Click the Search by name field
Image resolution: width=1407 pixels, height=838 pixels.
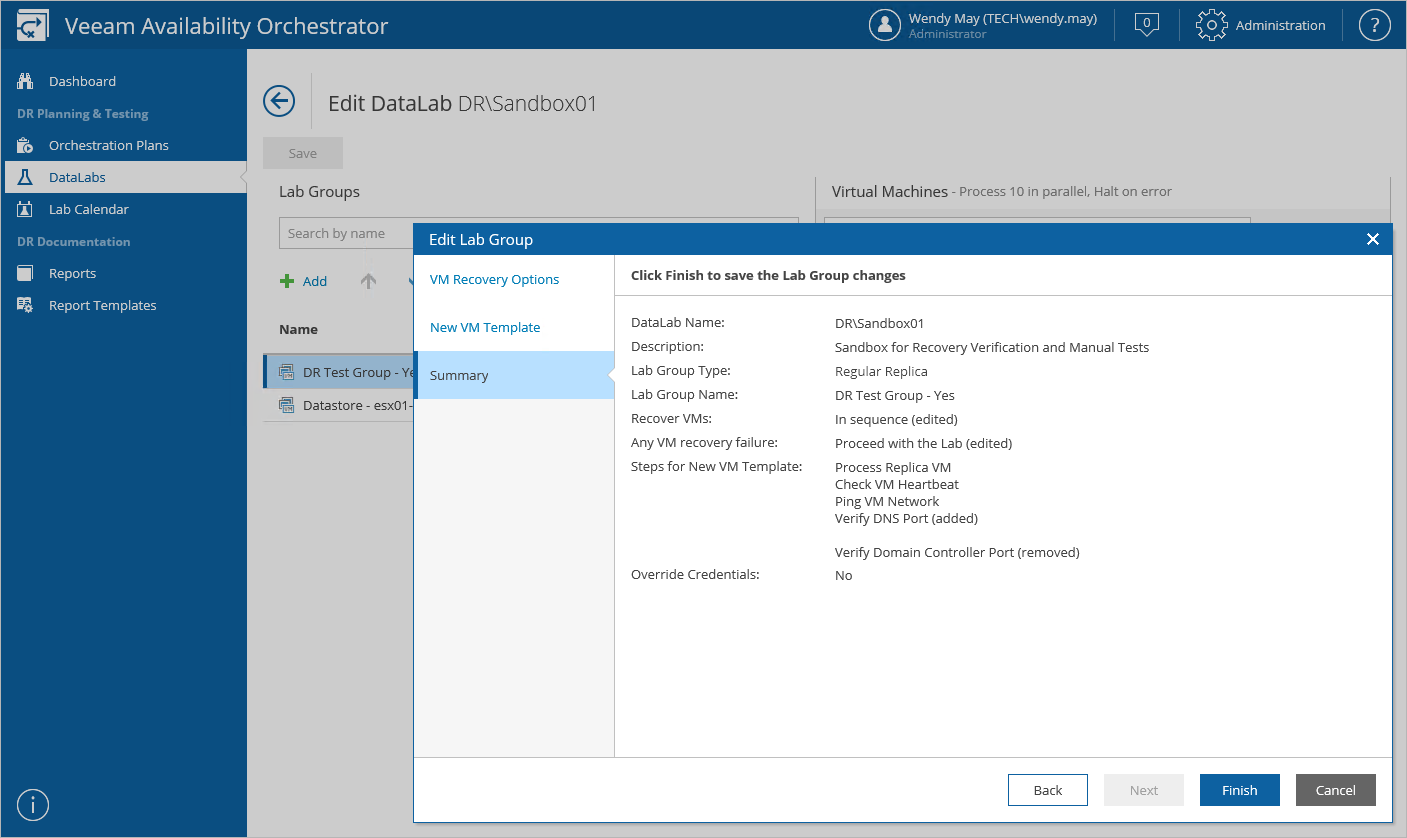point(346,233)
